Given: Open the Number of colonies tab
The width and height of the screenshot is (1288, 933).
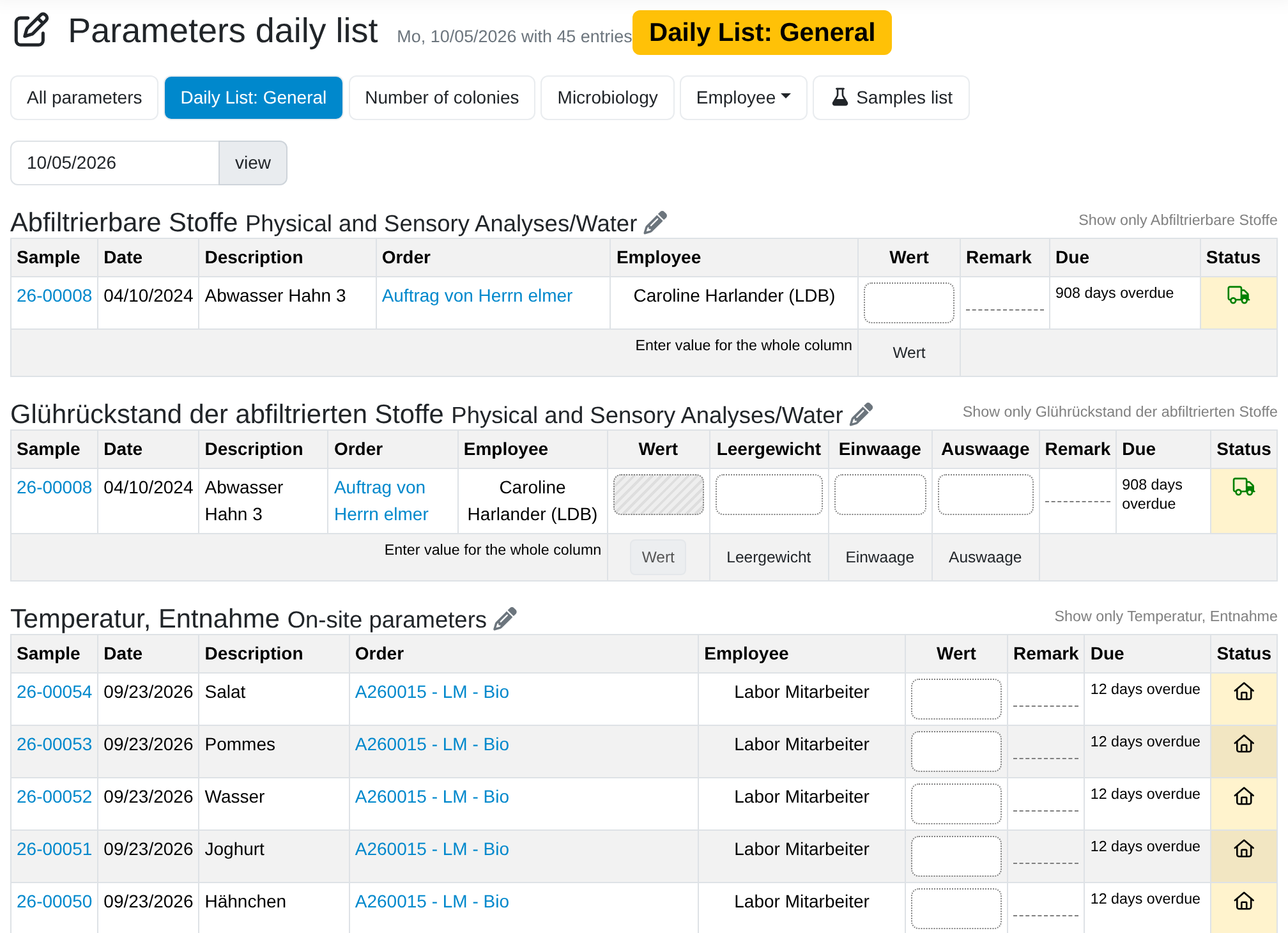Looking at the screenshot, I should pos(441,98).
